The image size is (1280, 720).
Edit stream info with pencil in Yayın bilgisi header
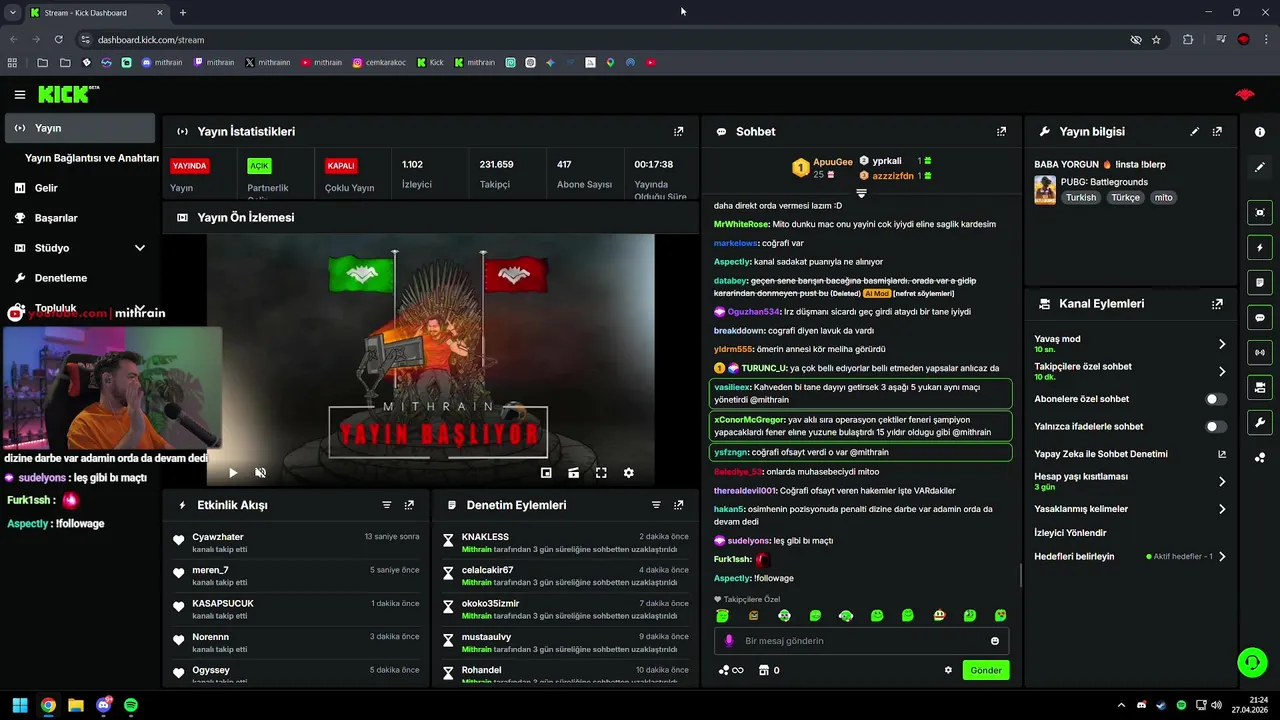coord(1194,131)
